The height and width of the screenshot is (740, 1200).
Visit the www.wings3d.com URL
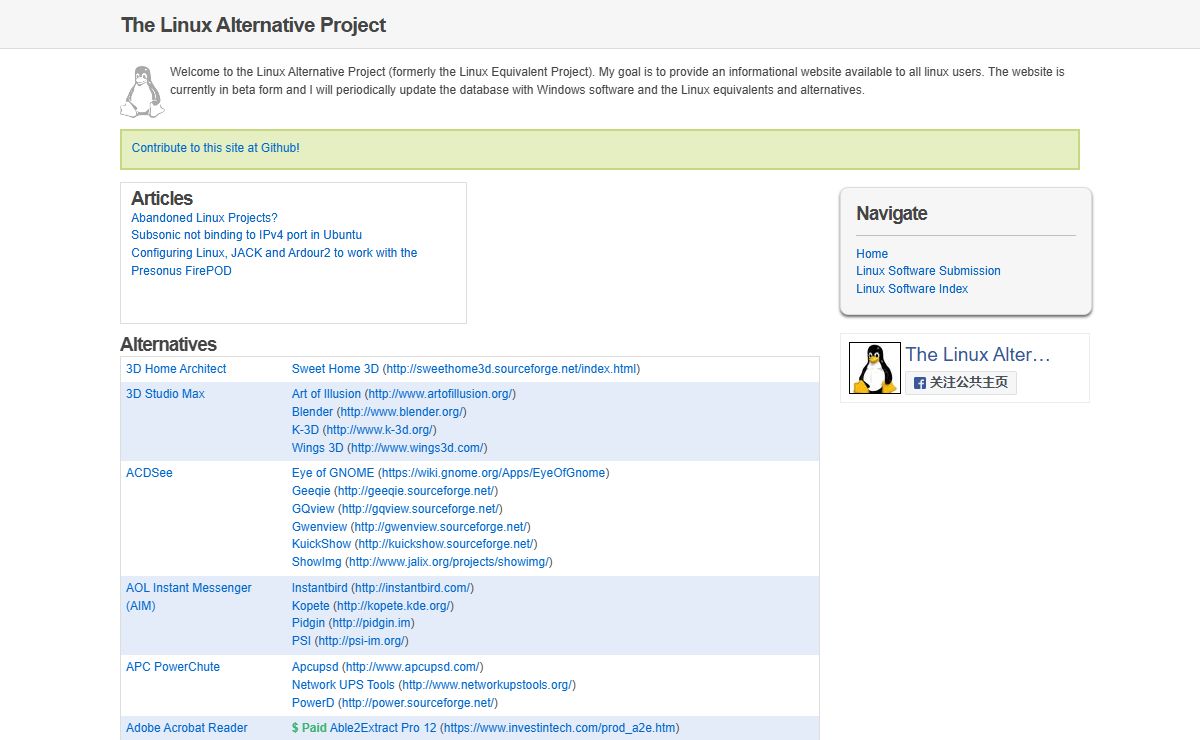417,448
